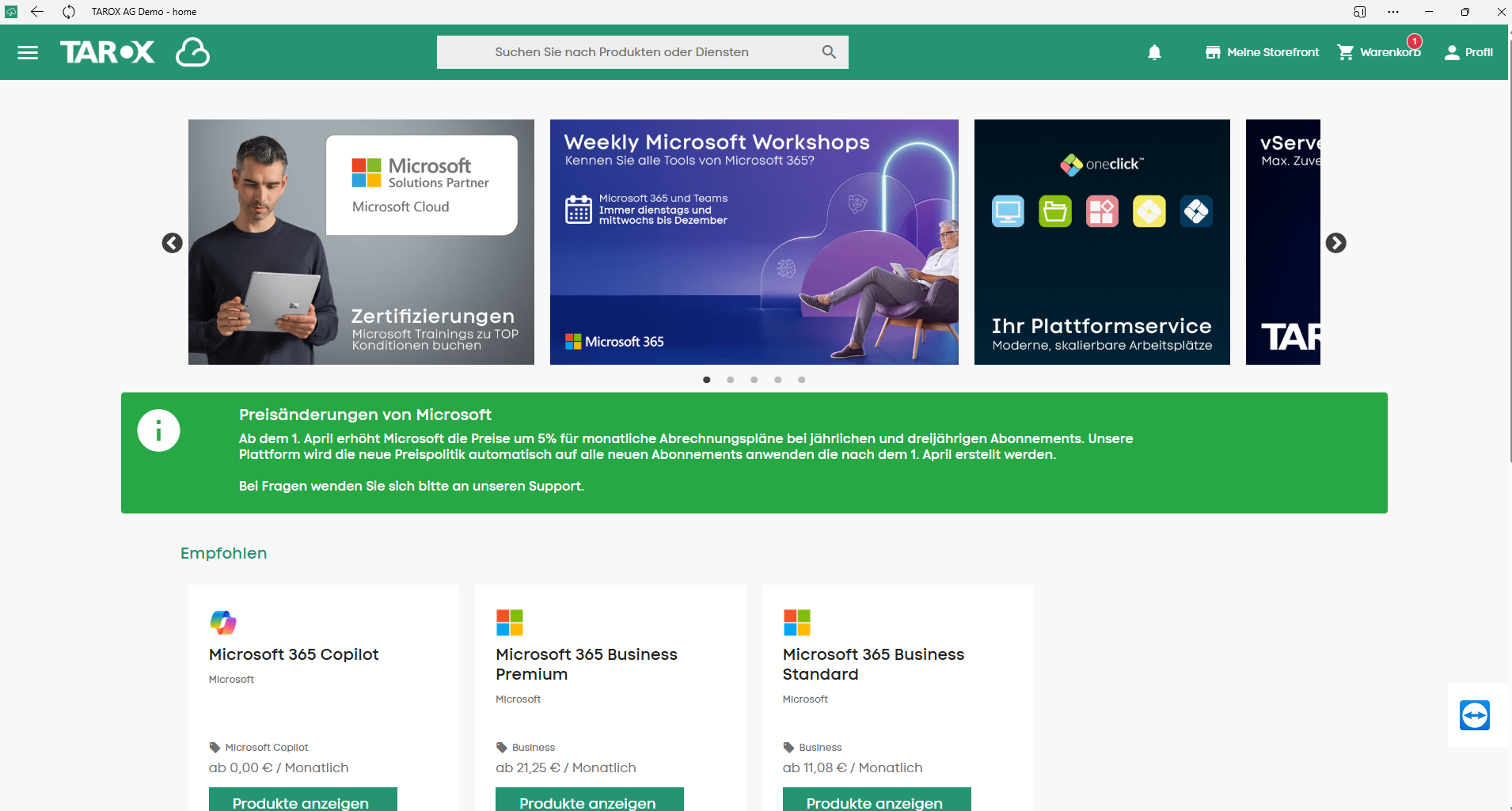This screenshot has height=811, width=1512.
Task: Open notifications bell
Action: 1154,52
